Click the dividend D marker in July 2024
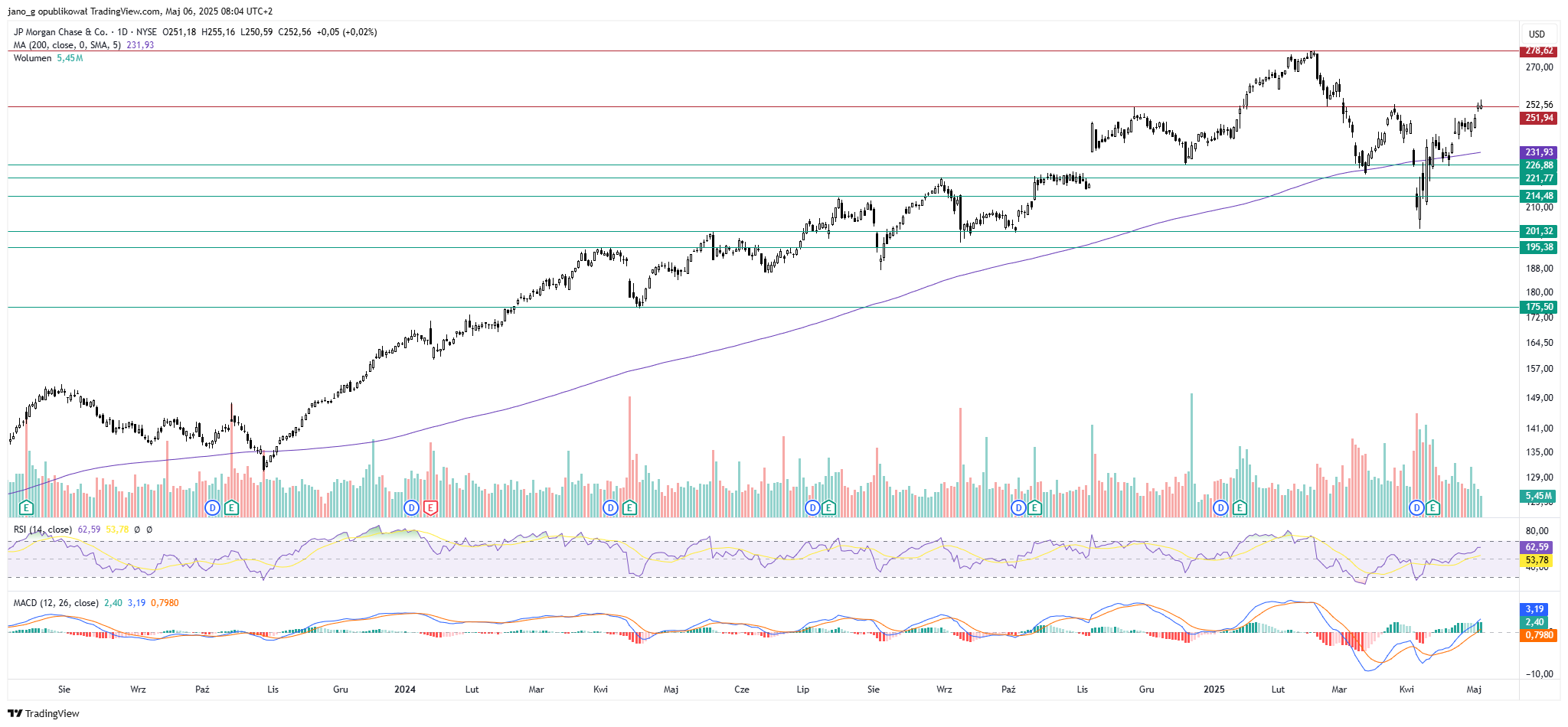 813,507
